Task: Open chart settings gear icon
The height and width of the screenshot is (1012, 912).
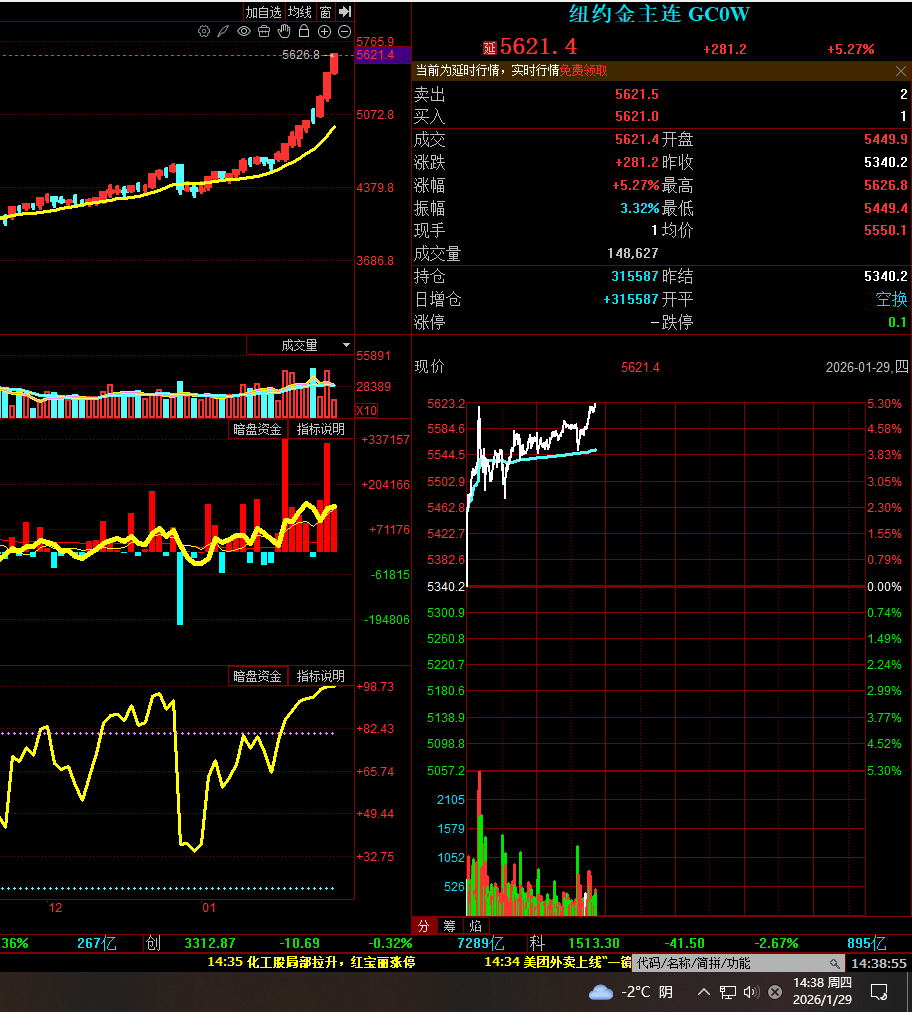Action: [x=204, y=31]
